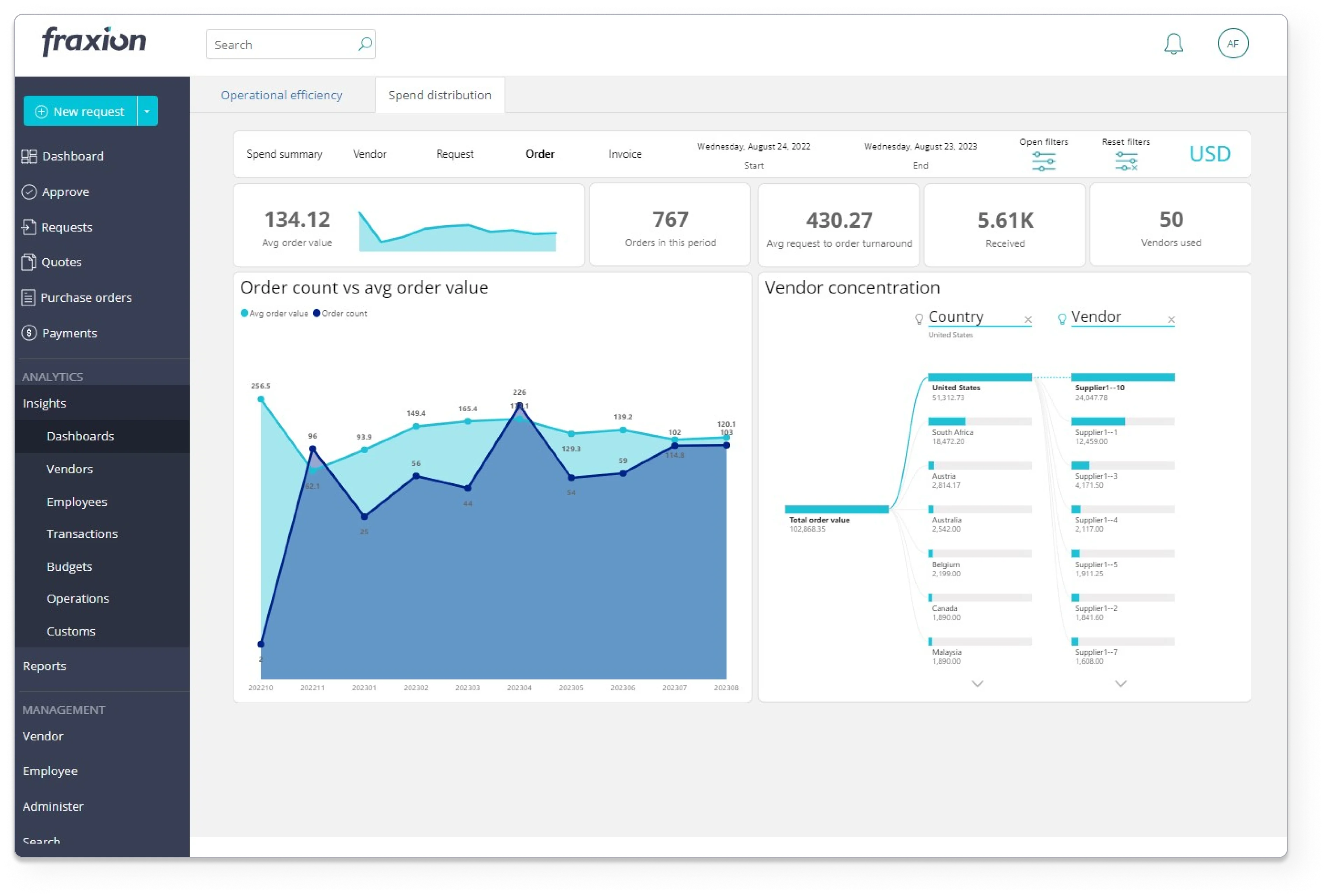1326x896 pixels.
Task: Pick the start date August 24, 2022
Action: tap(753, 147)
